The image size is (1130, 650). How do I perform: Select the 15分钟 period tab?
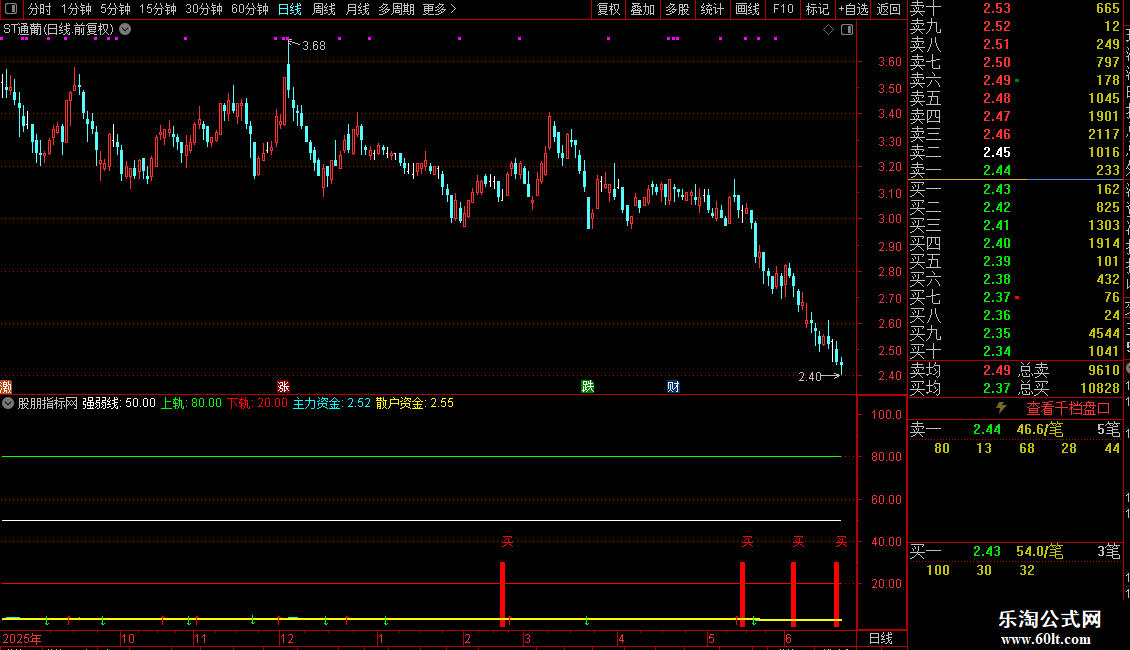tap(158, 9)
